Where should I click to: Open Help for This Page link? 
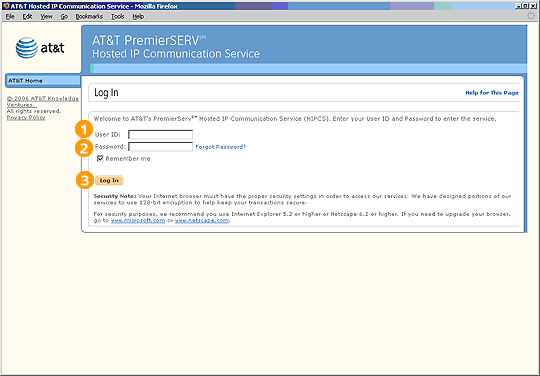(492, 93)
